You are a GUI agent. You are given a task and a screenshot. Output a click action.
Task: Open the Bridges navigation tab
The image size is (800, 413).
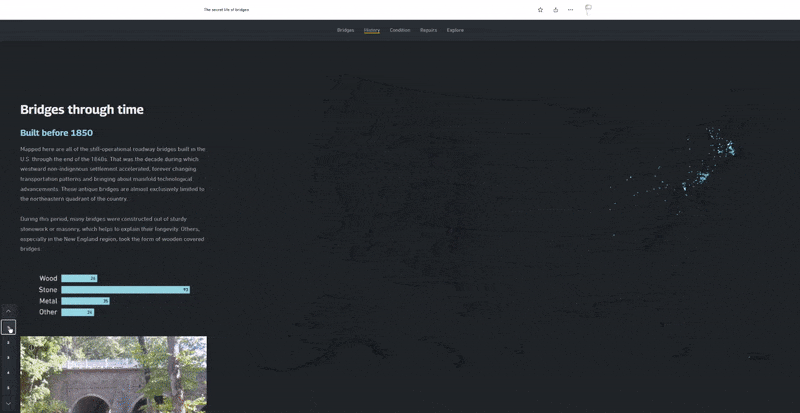point(345,30)
